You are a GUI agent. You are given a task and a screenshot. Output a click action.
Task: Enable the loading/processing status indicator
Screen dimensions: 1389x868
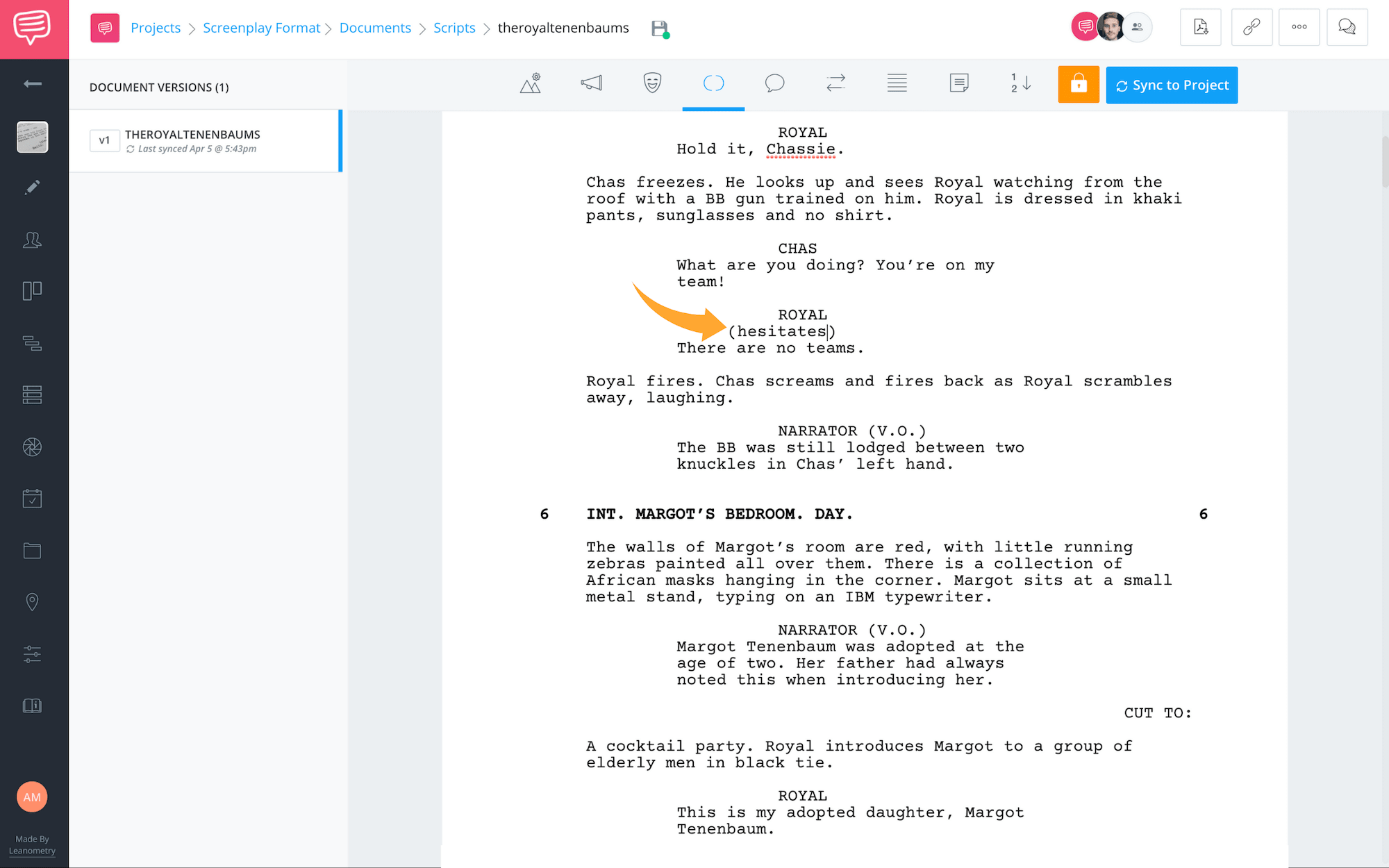tap(714, 84)
